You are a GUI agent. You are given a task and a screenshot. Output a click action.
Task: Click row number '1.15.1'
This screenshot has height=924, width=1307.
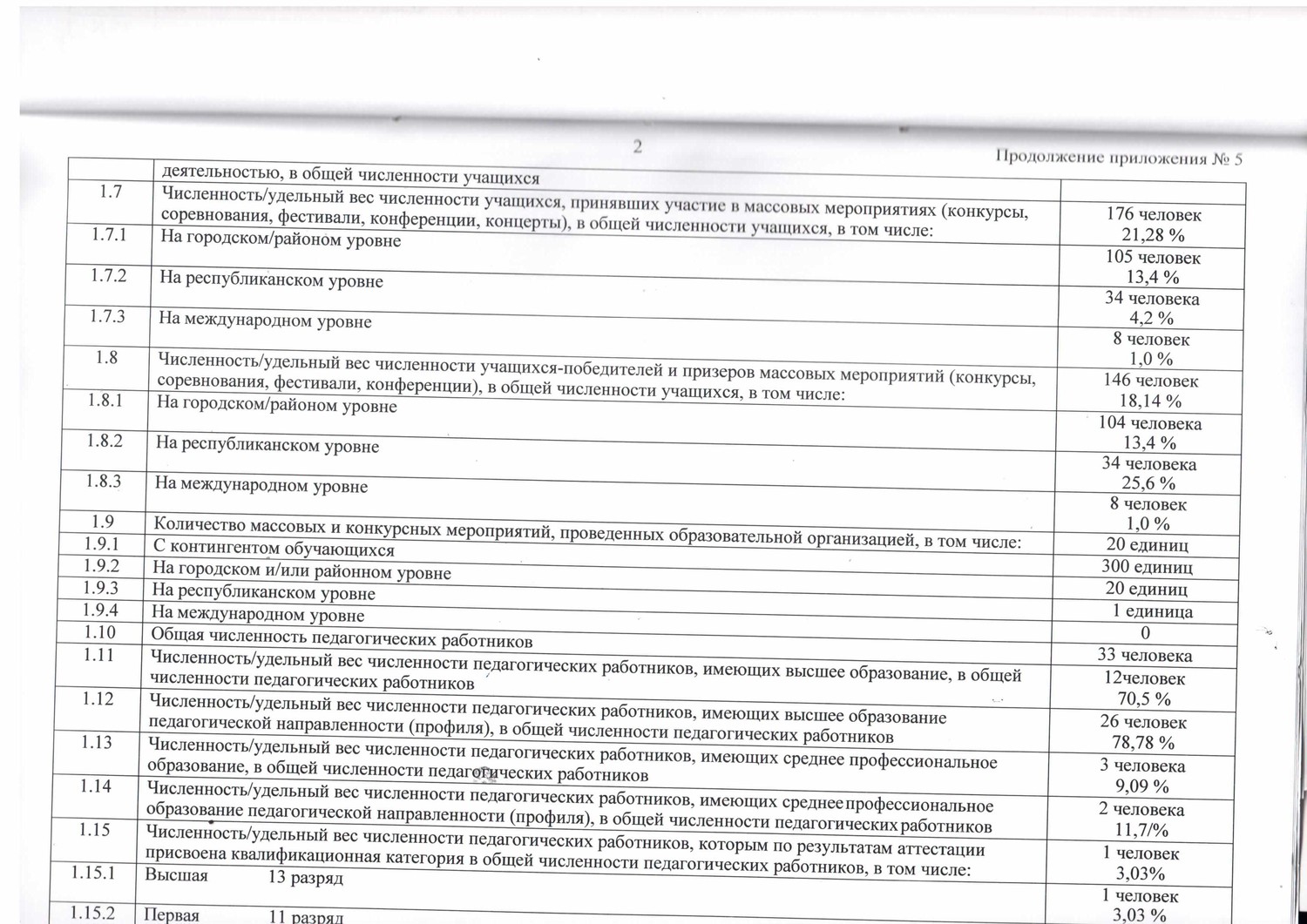[x=93, y=873]
